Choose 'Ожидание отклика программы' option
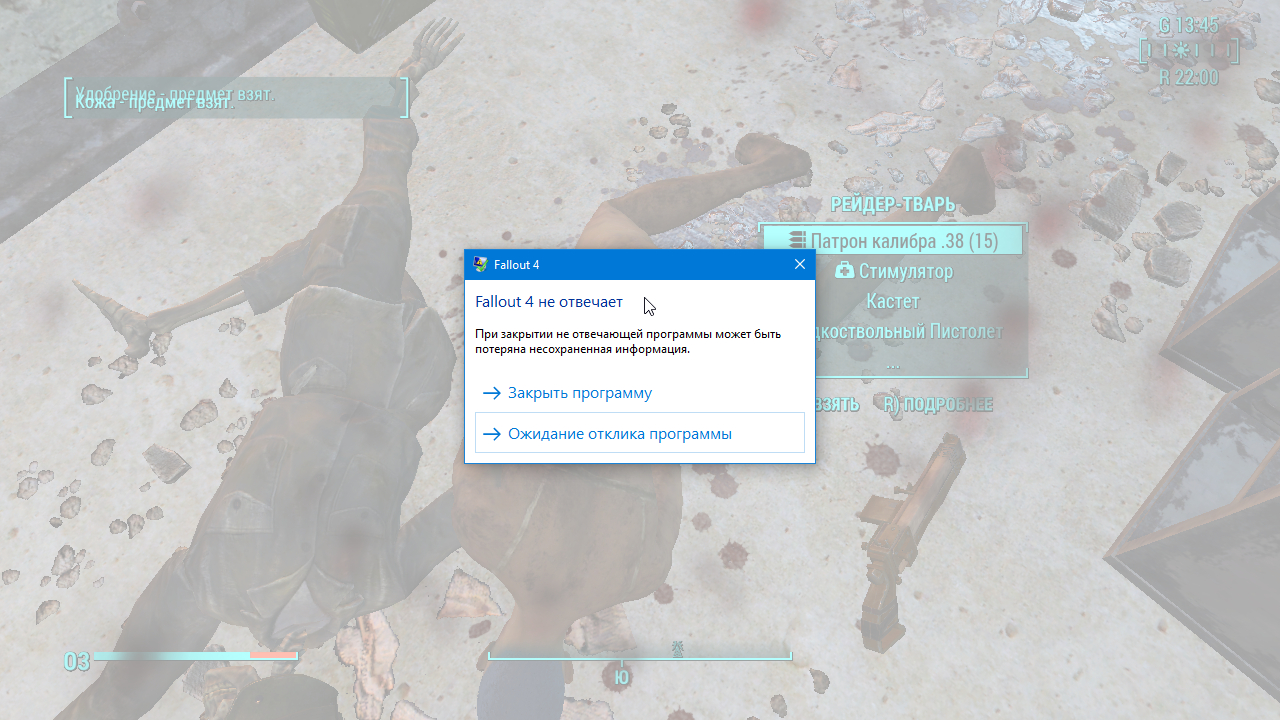Viewport: 1280px width, 720px height. coord(640,434)
